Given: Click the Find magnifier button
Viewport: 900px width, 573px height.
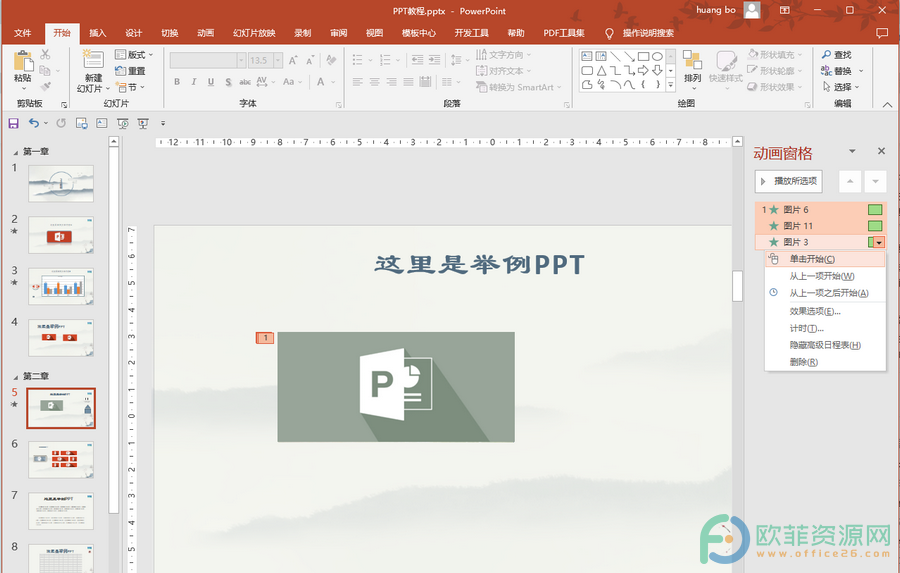Looking at the screenshot, I should pos(836,55).
